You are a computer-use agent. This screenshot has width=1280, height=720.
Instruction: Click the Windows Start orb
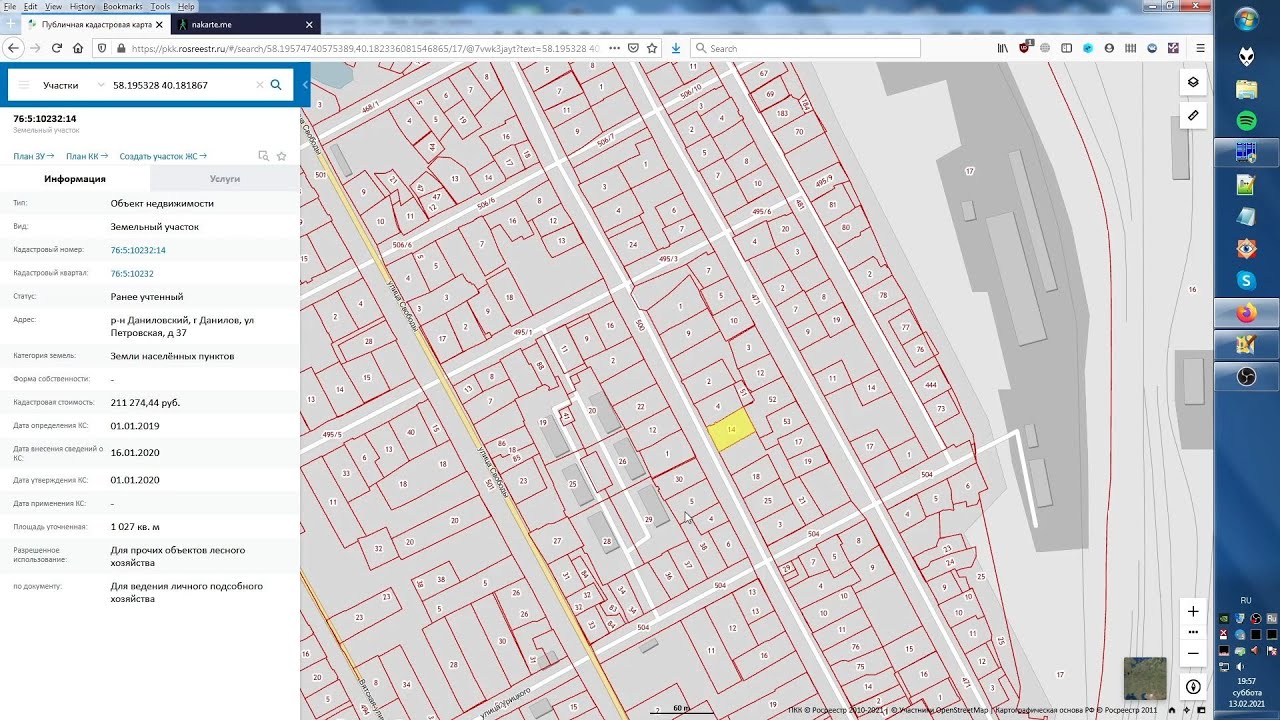click(x=1246, y=19)
